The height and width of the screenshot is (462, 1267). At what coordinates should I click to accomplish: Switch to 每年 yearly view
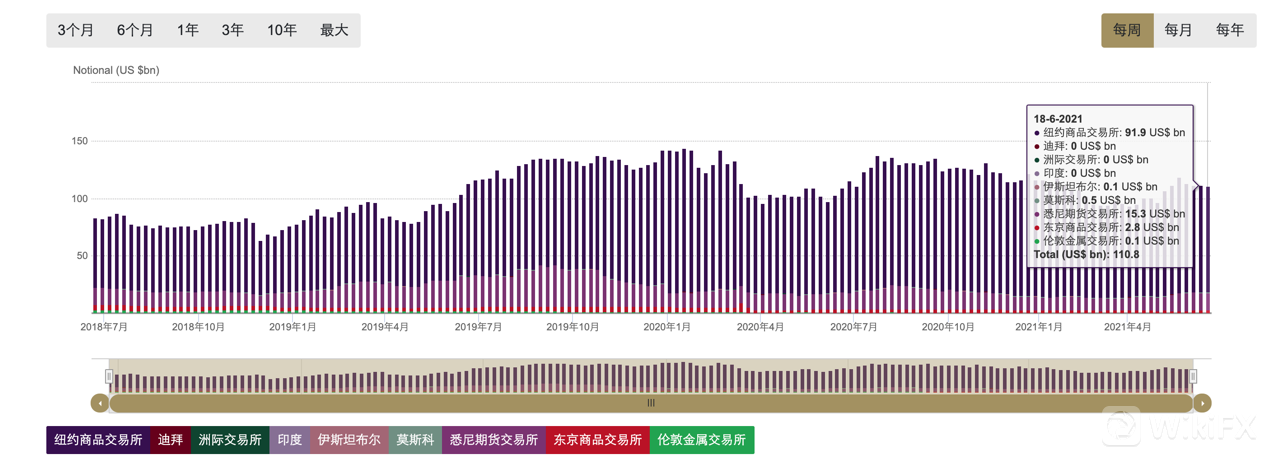click(x=1230, y=30)
